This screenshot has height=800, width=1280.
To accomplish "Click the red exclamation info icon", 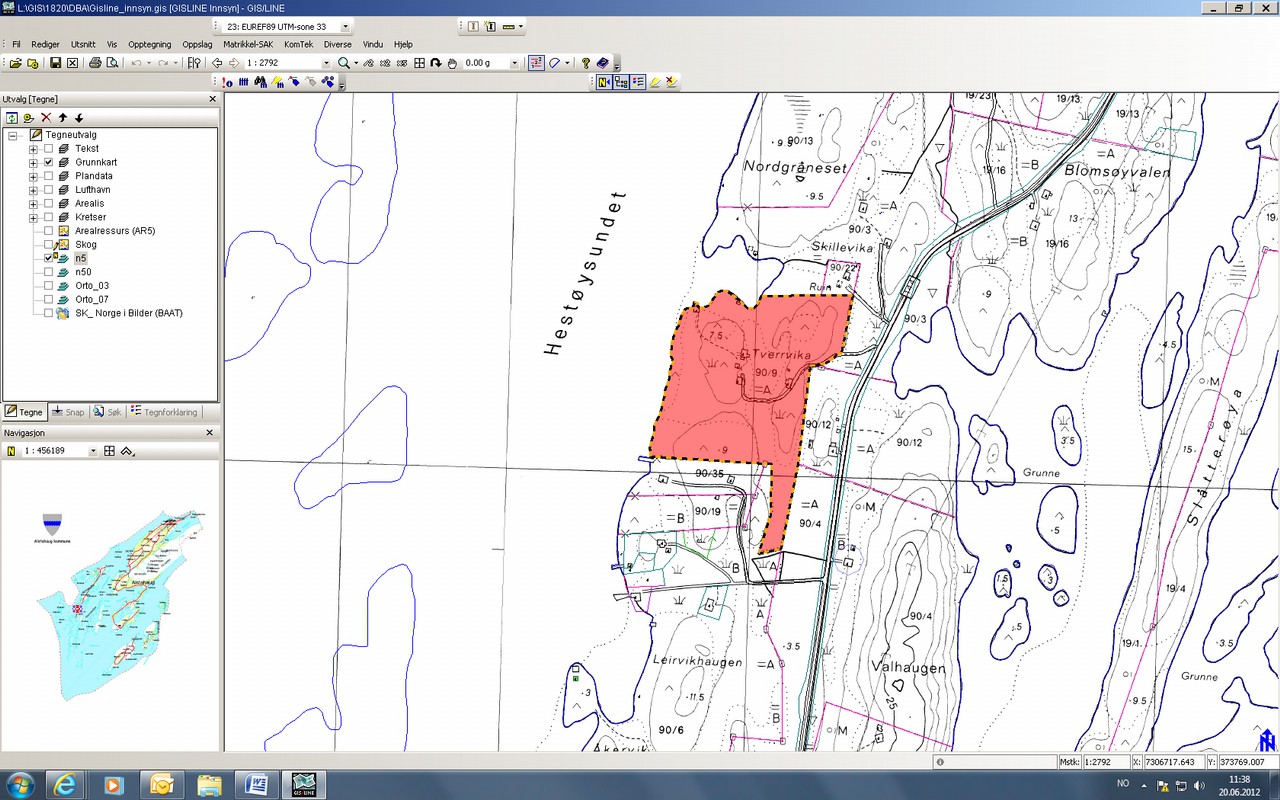I will [x=227, y=82].
